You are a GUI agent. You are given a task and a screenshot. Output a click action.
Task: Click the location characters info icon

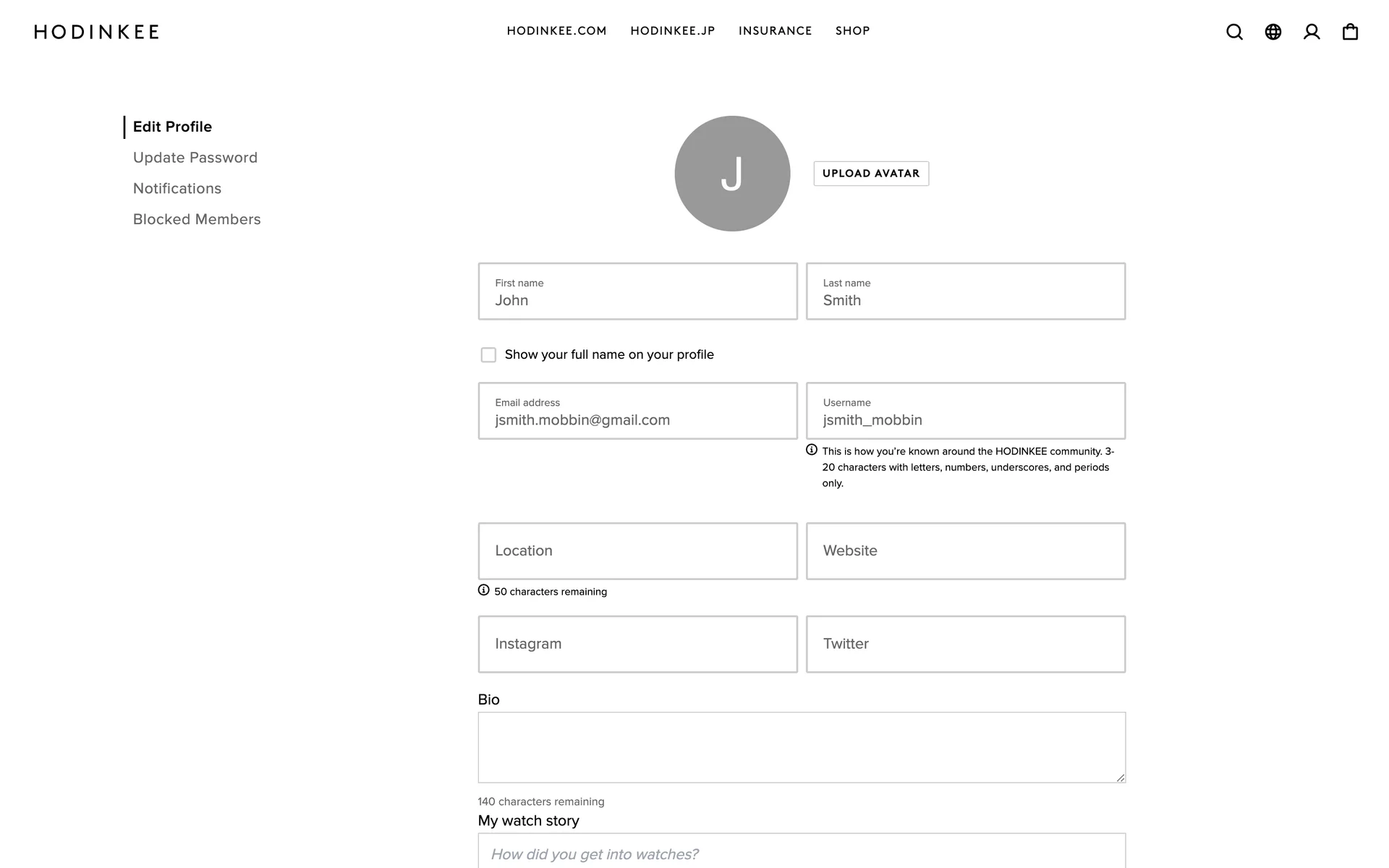click(x=484, y=590)
